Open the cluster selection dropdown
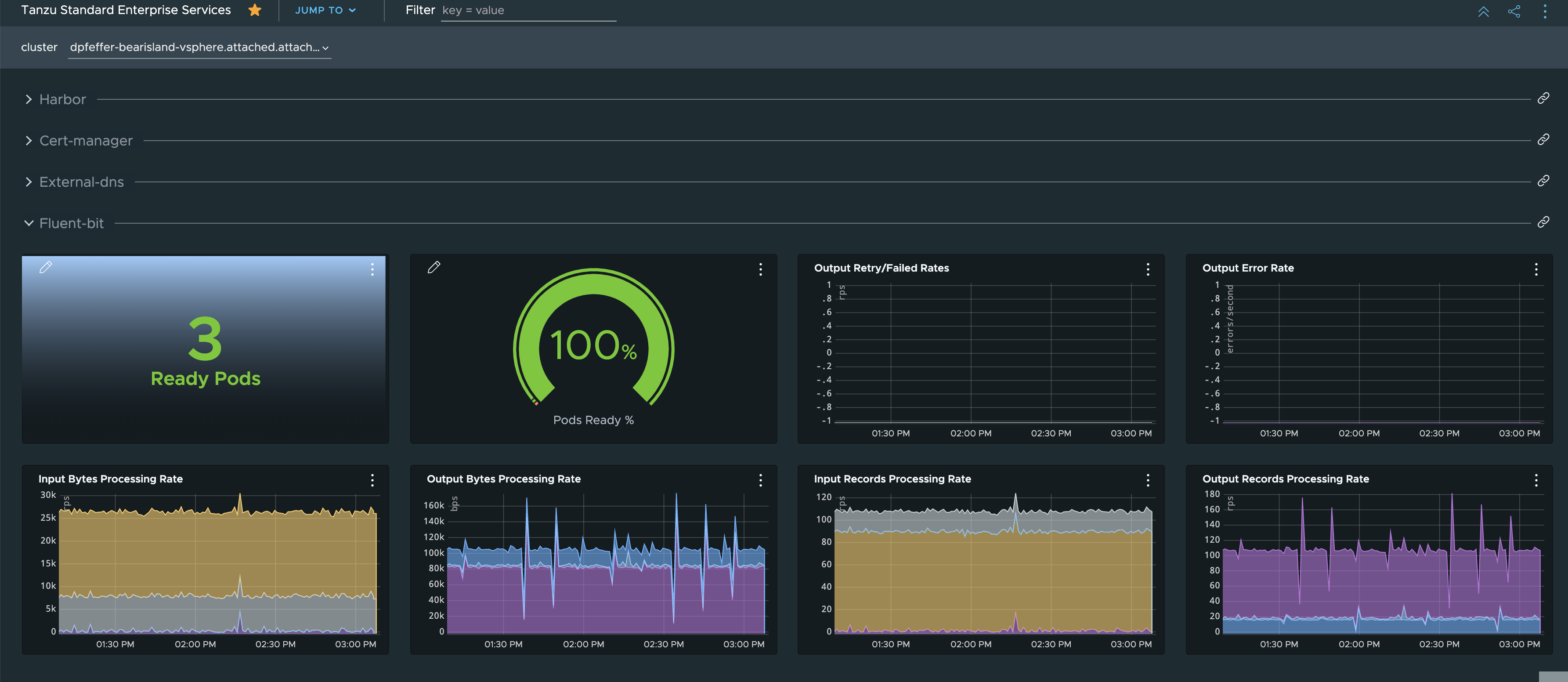The image size is (1568, 682). click(x=199, y=47)
